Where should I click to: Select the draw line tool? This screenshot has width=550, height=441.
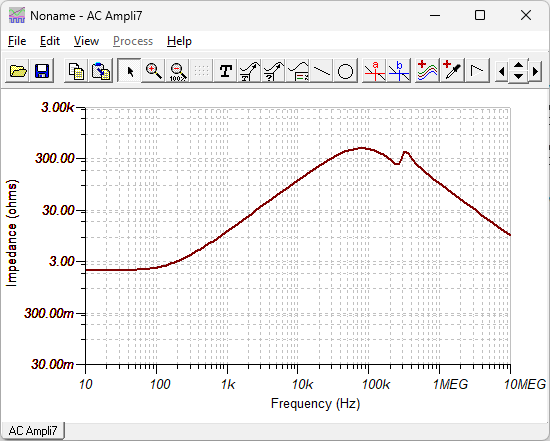(x=322, y=71)
